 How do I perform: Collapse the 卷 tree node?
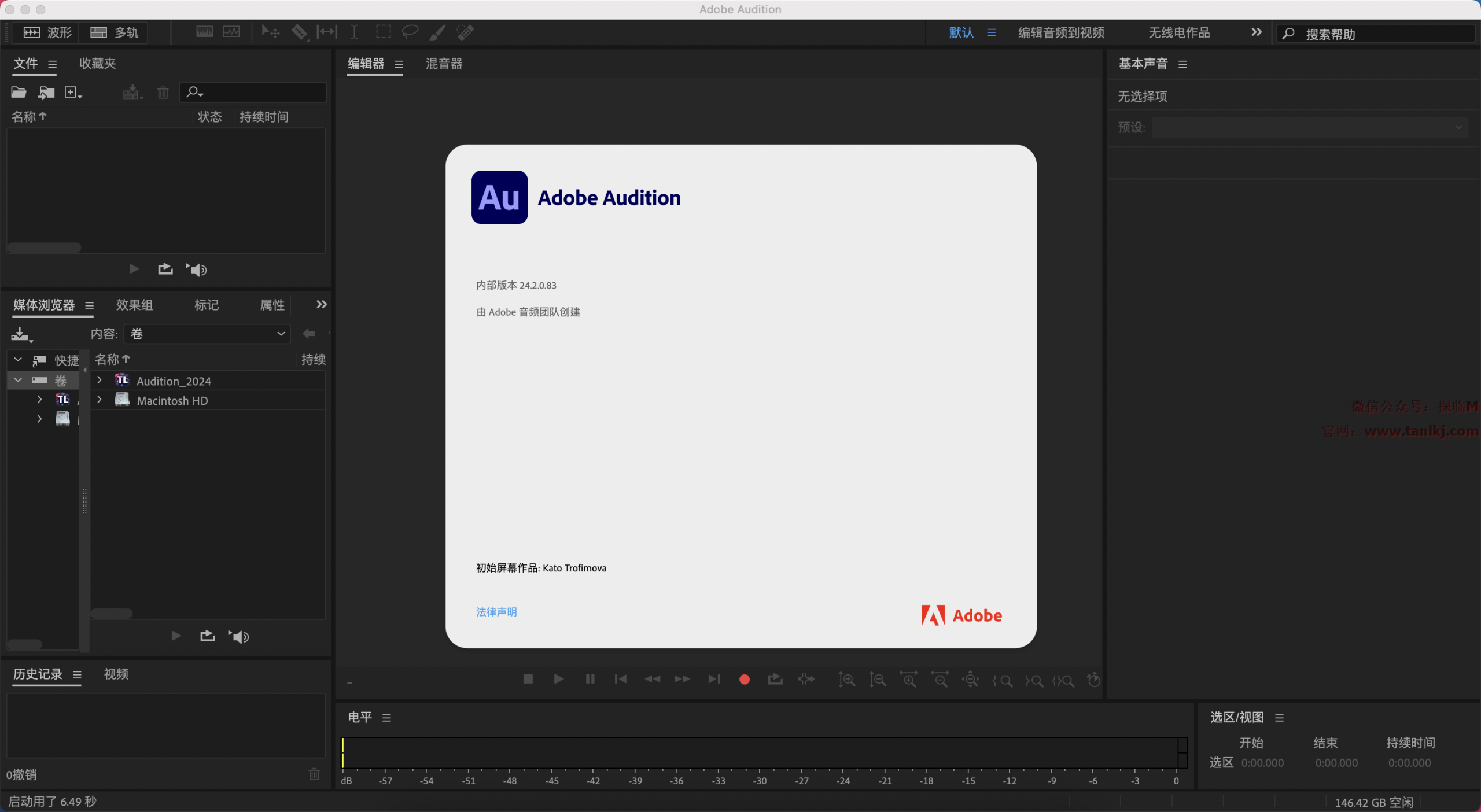point(18,380)
